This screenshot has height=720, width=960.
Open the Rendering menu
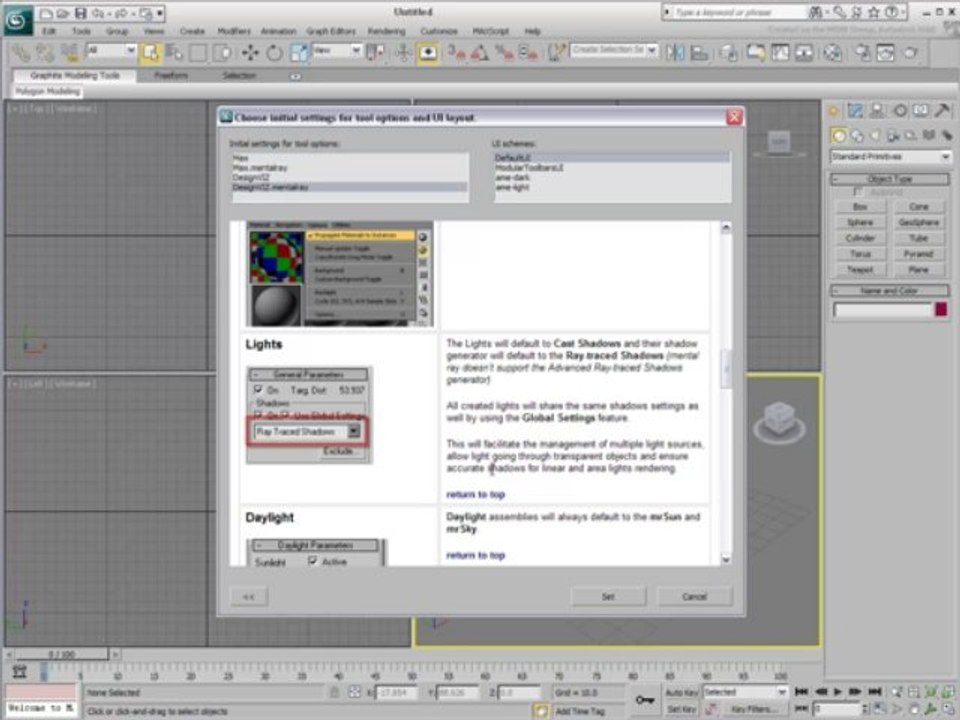click(x=386, y=31)
